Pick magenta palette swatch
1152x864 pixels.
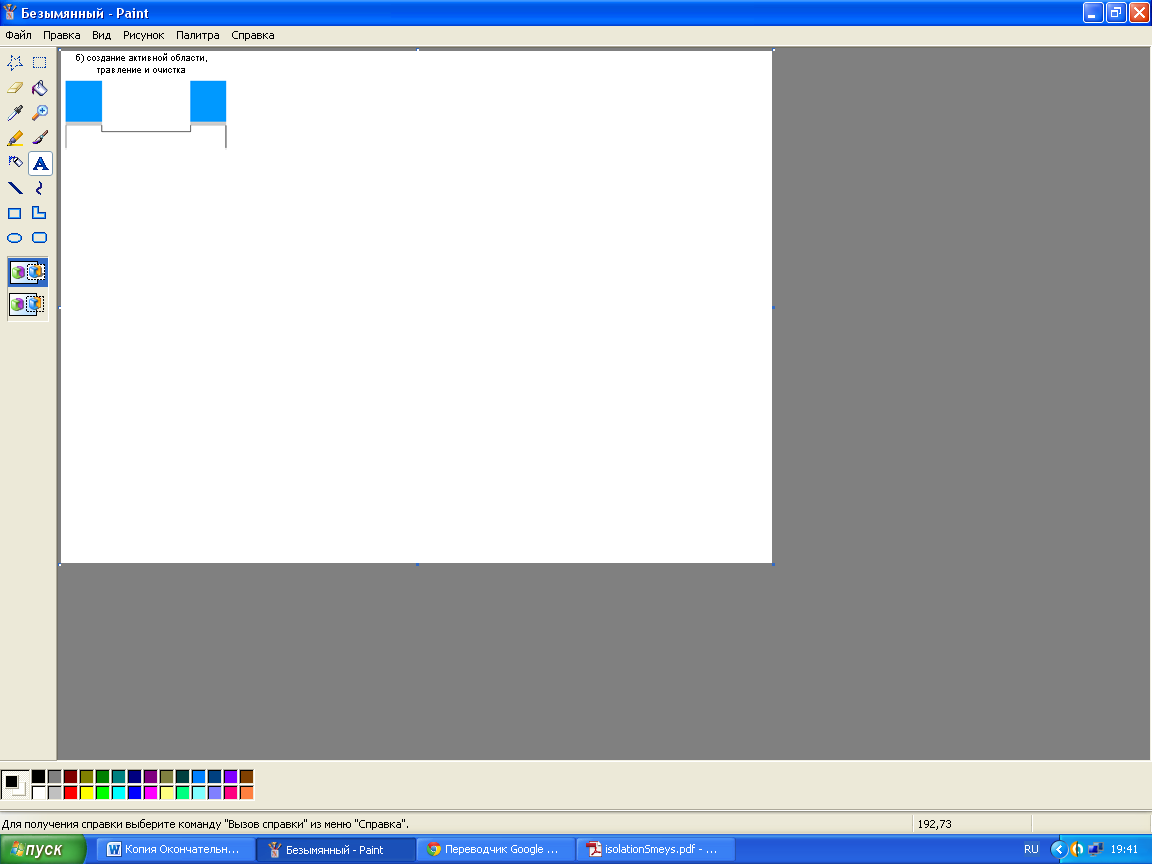coord(151,793)
